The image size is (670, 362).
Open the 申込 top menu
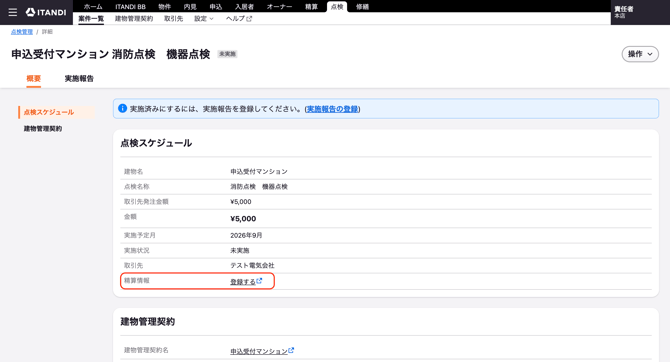(x=216, y=7)
